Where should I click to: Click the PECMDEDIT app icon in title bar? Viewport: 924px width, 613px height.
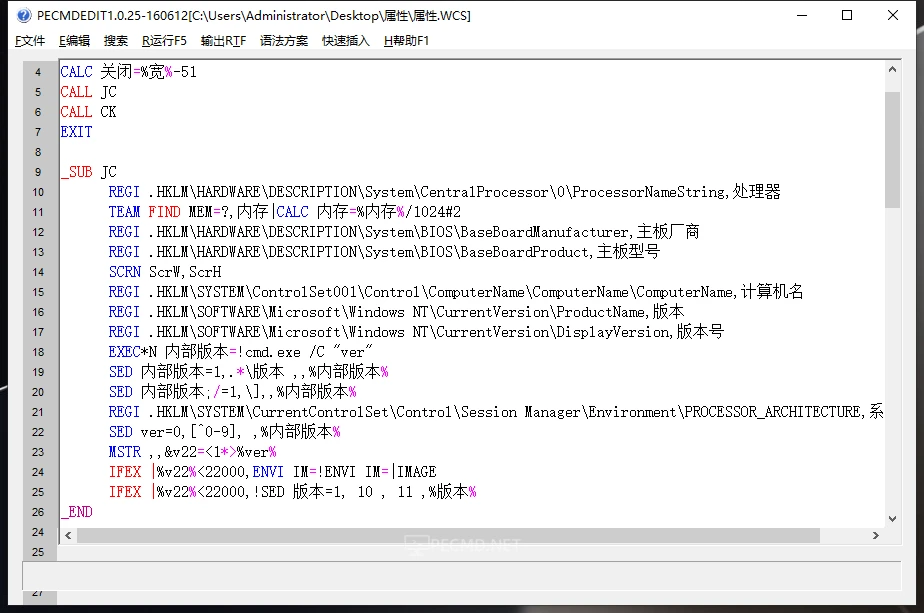click(x=24, y=15)
